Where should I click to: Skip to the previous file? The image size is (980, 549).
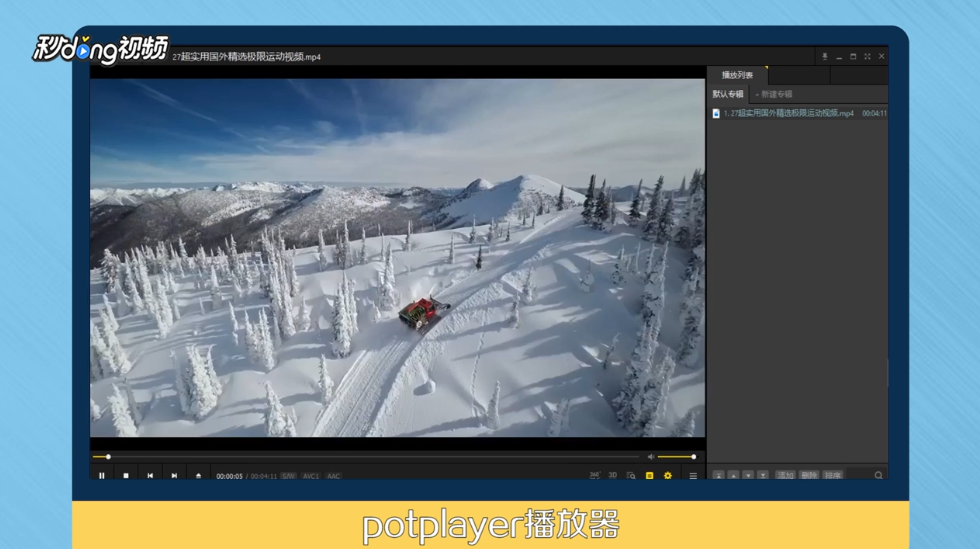point(150,475)
